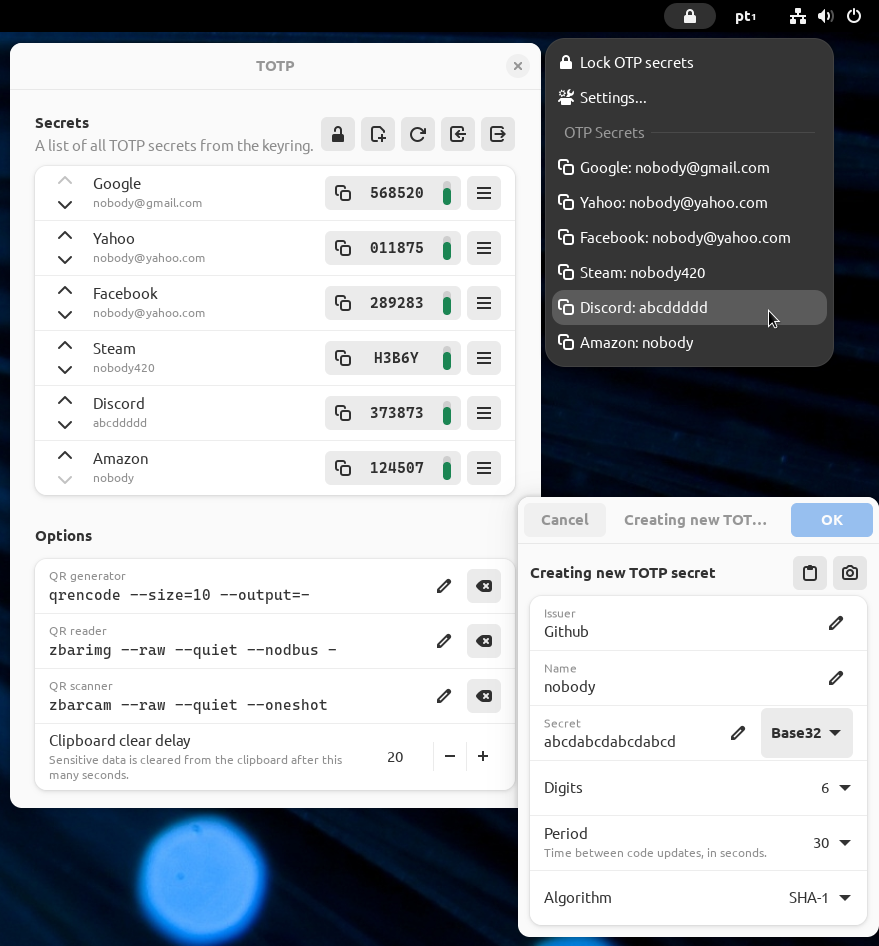
Task: Click the network icon in top bar
Action: click(798, 16)
